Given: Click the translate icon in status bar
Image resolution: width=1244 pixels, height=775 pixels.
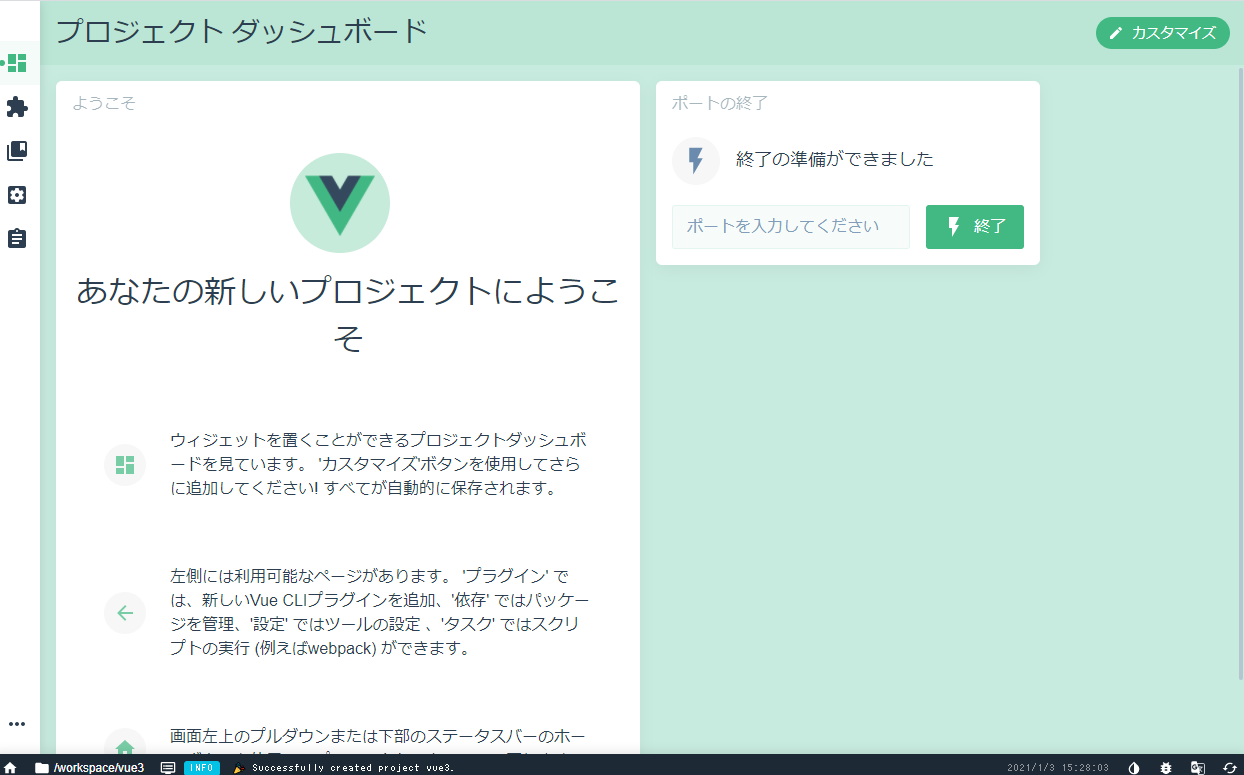Looking at the screenshot, I should (1198, 767).
